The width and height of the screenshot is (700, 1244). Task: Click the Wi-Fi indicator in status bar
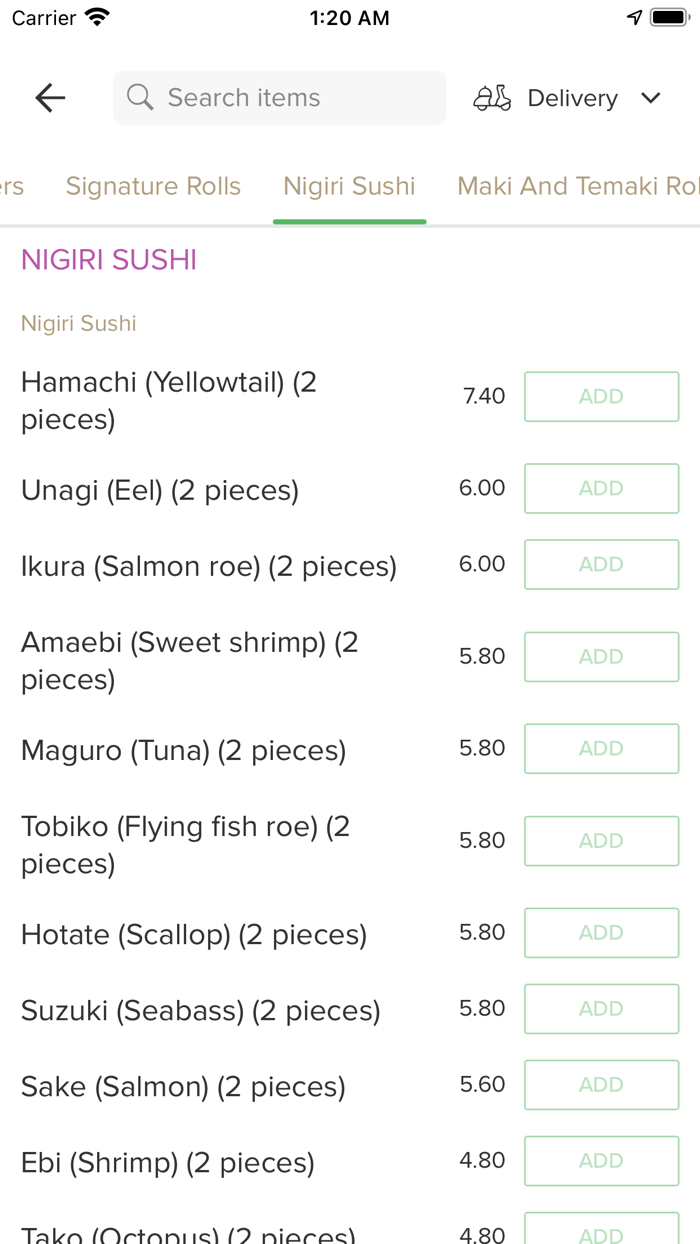coord(93,16)
